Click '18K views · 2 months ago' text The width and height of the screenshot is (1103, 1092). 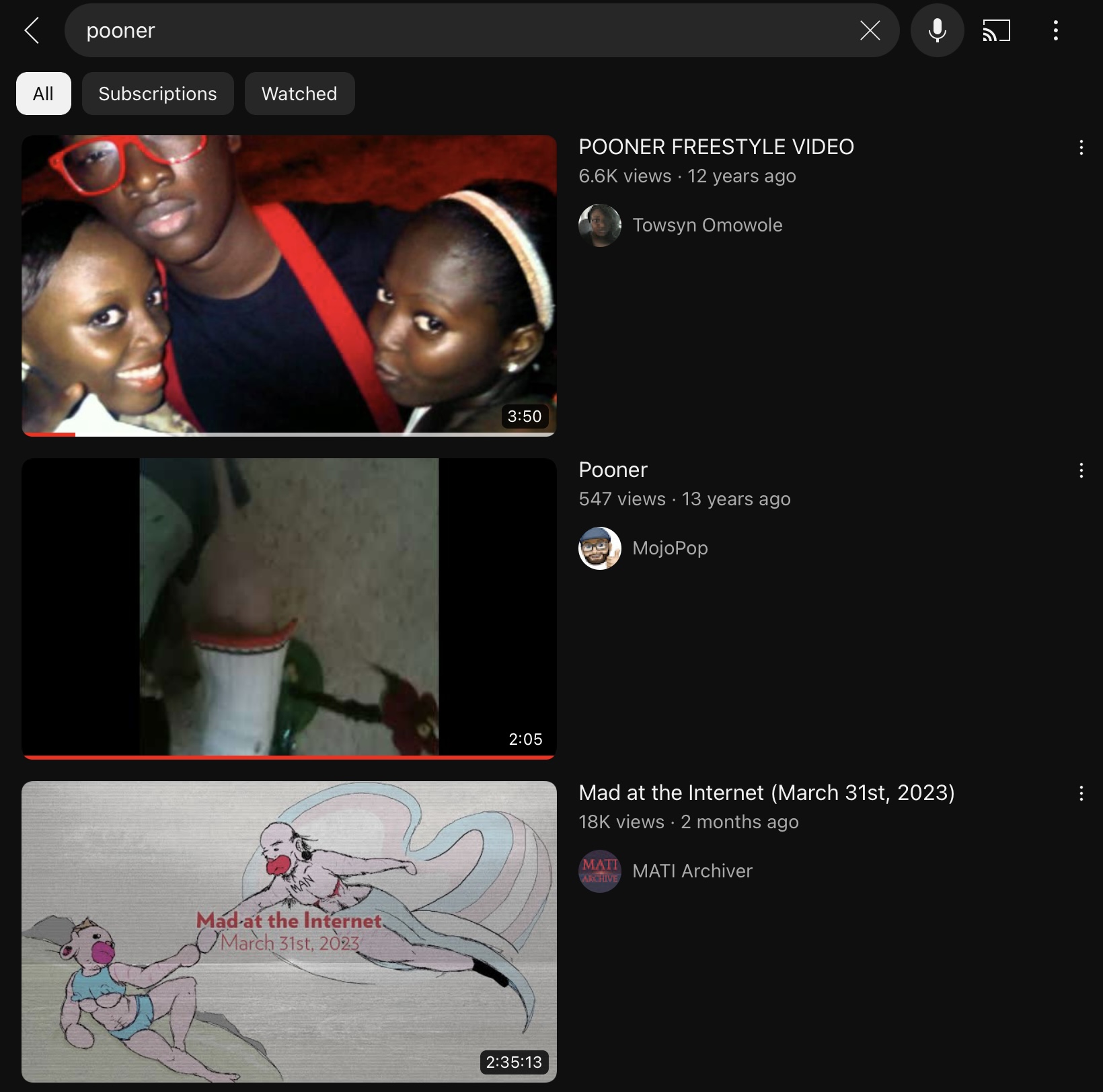[x=689, y=822]
